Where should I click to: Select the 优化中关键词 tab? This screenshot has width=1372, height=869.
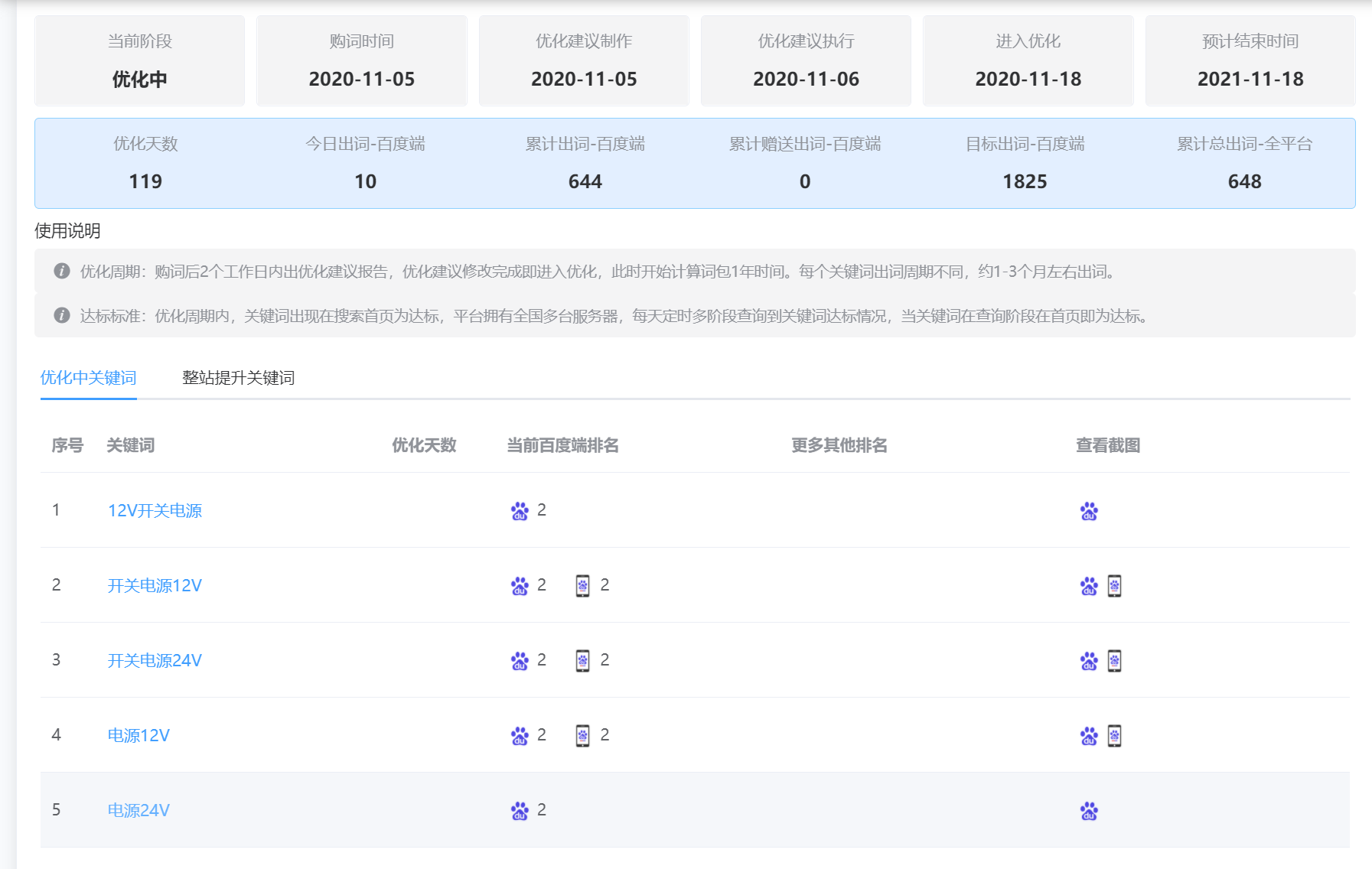tap(88, 378)
